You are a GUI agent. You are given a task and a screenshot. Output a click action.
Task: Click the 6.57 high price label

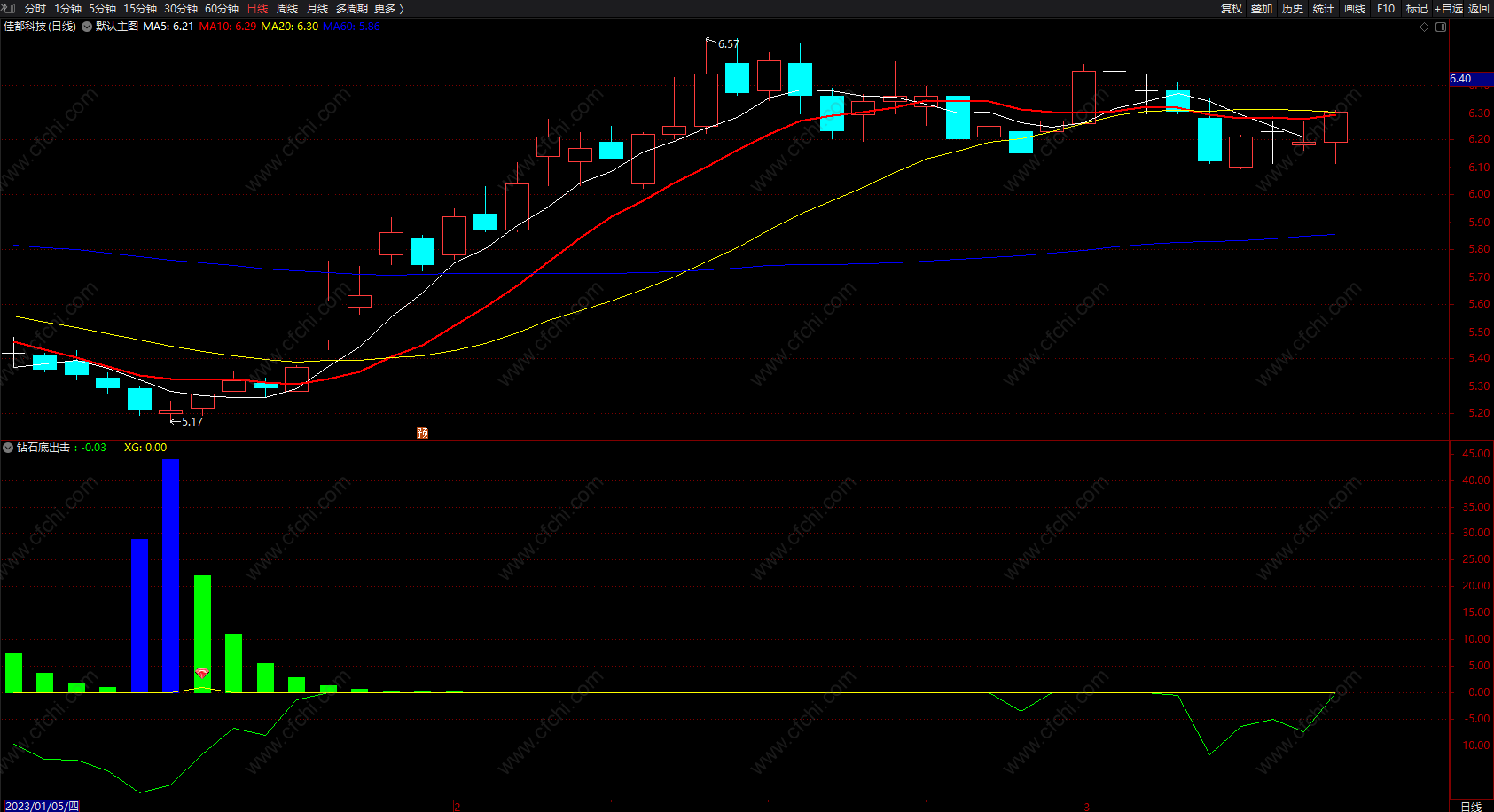728,44
